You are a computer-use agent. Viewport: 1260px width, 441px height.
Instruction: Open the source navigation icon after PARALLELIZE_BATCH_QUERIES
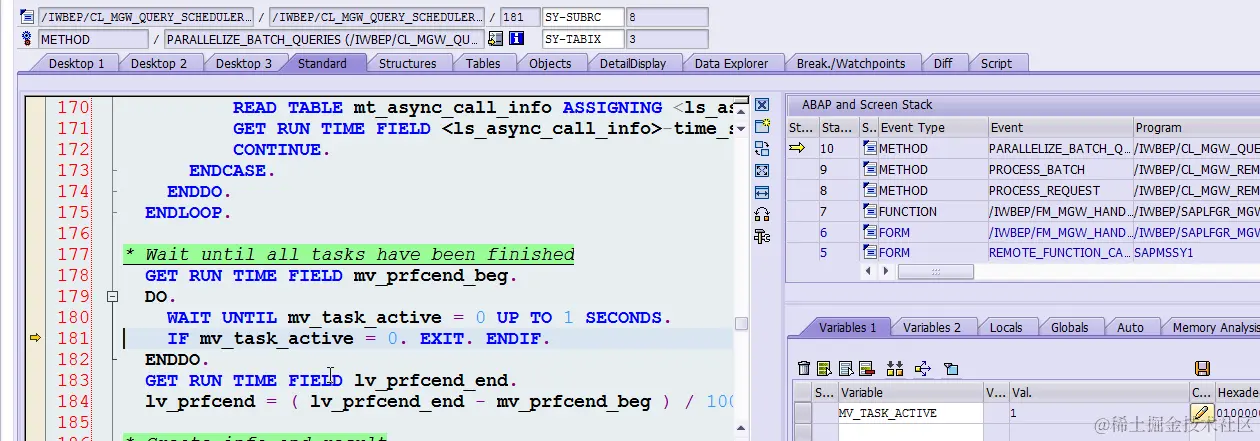[x=496, y=39]
